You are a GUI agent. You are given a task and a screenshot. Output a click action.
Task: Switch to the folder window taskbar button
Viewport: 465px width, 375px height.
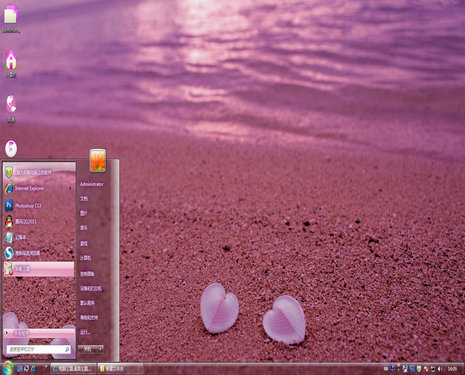(x=121, y=369)
